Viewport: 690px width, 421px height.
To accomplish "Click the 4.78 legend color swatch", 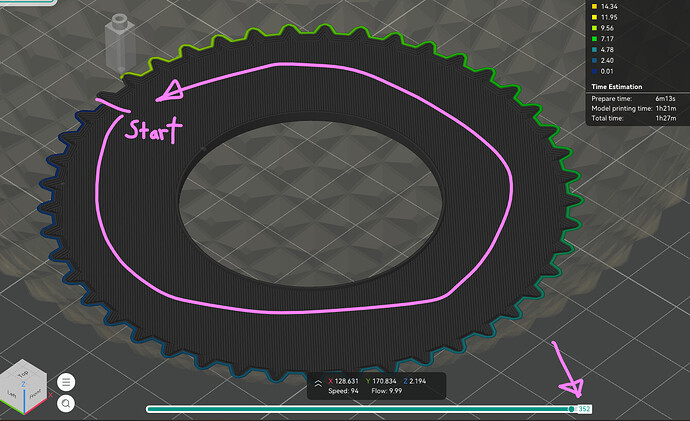I will (594, 50).
